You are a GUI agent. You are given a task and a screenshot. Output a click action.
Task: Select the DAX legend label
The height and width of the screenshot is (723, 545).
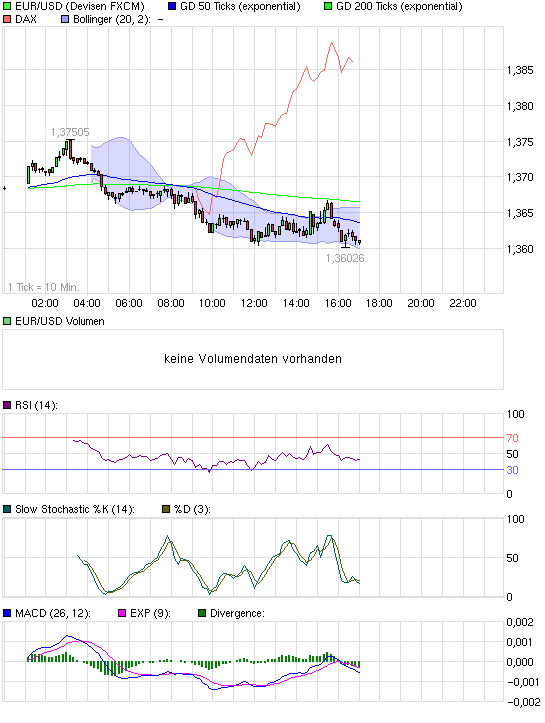click(x=26, y=19)
